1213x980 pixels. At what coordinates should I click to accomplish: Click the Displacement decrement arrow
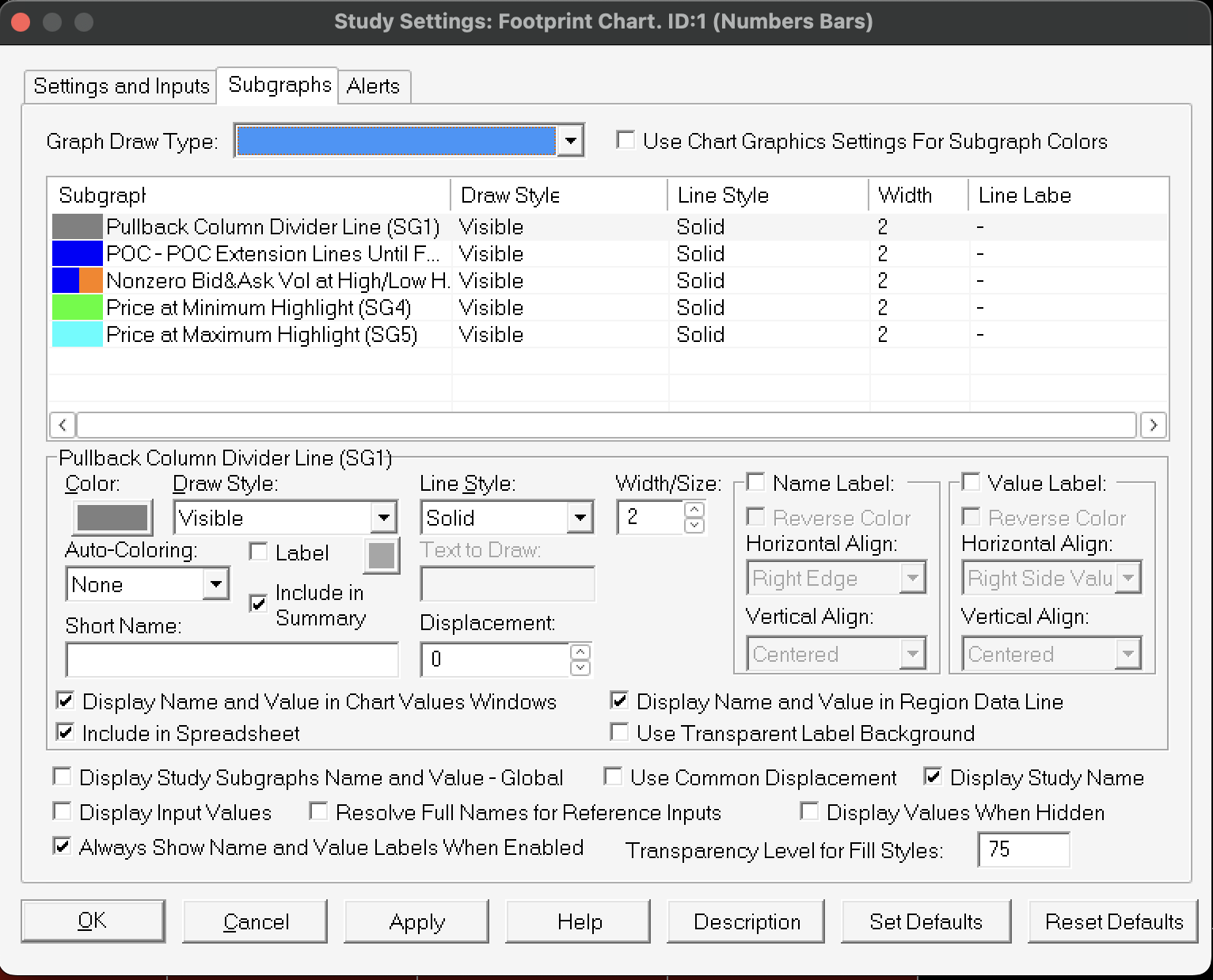coord(580,668)
